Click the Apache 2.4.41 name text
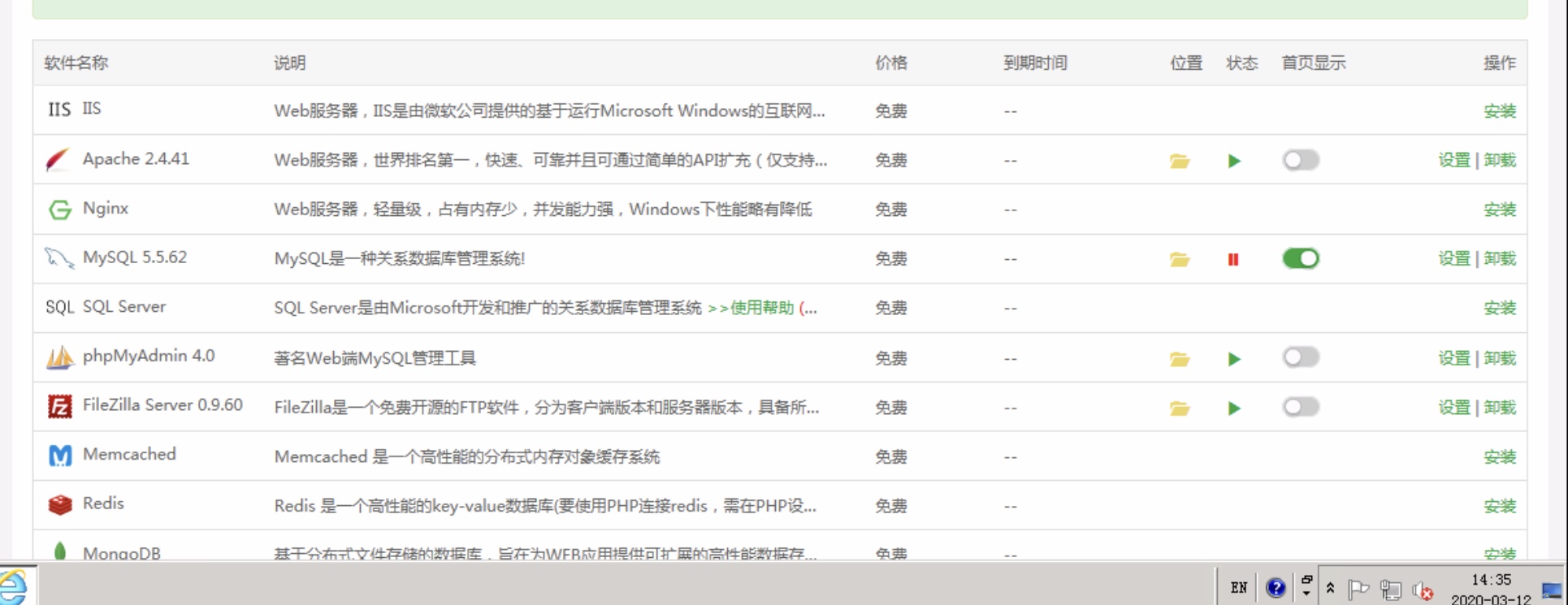 coord(136,159)
